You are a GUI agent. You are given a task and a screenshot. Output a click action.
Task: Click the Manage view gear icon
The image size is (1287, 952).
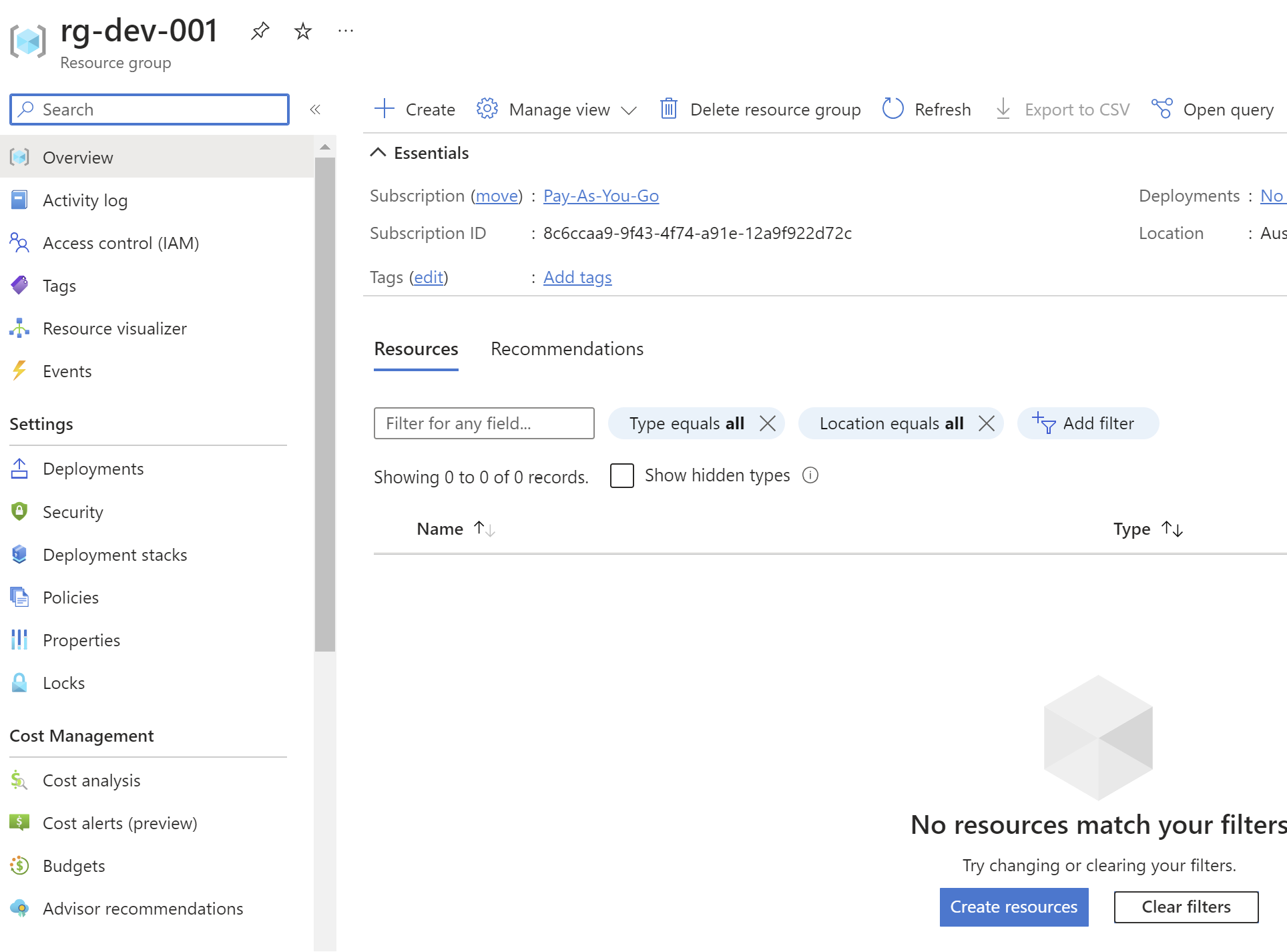[x=487, y=108]
